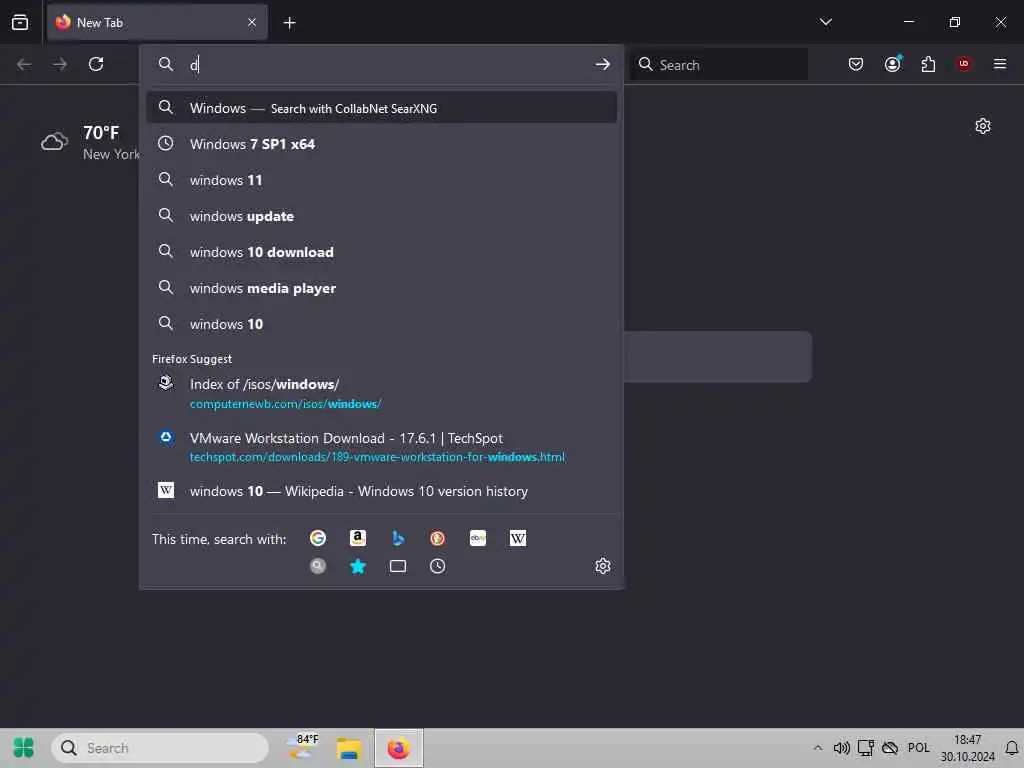Select the New Tab tab

tap(157, 22)
